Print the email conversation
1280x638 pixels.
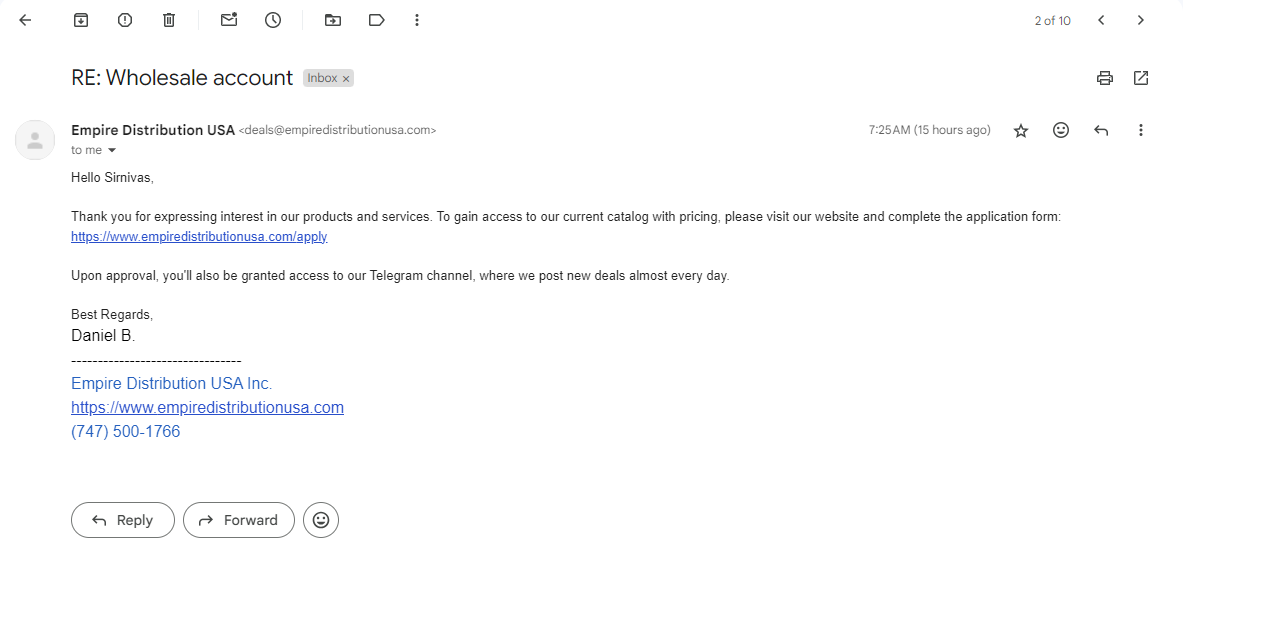(1105, 78)
